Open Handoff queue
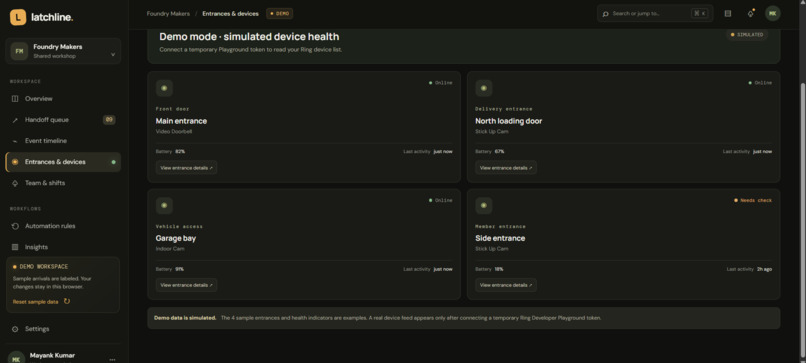This screenshot has width=806, height=363. [x=63, y=120]
